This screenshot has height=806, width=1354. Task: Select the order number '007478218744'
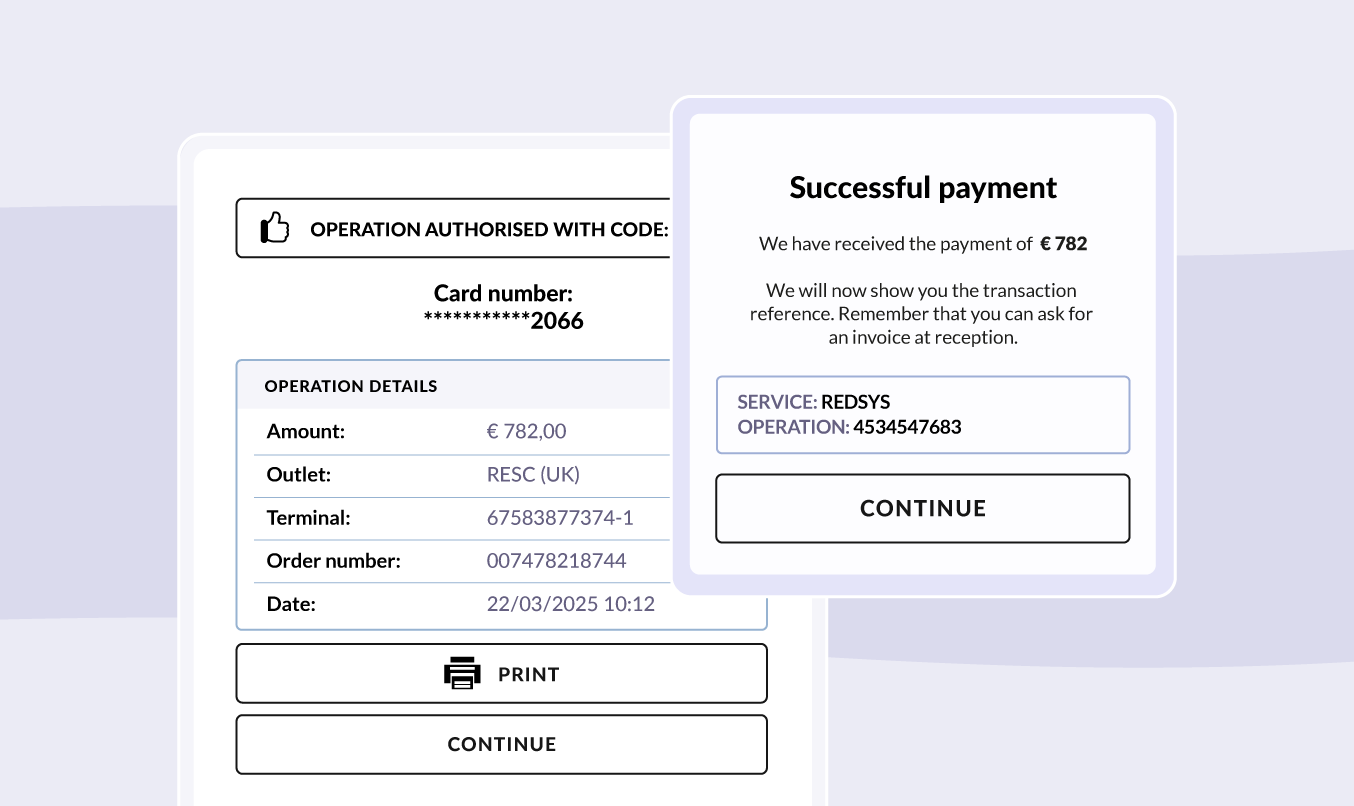[556, 561]
